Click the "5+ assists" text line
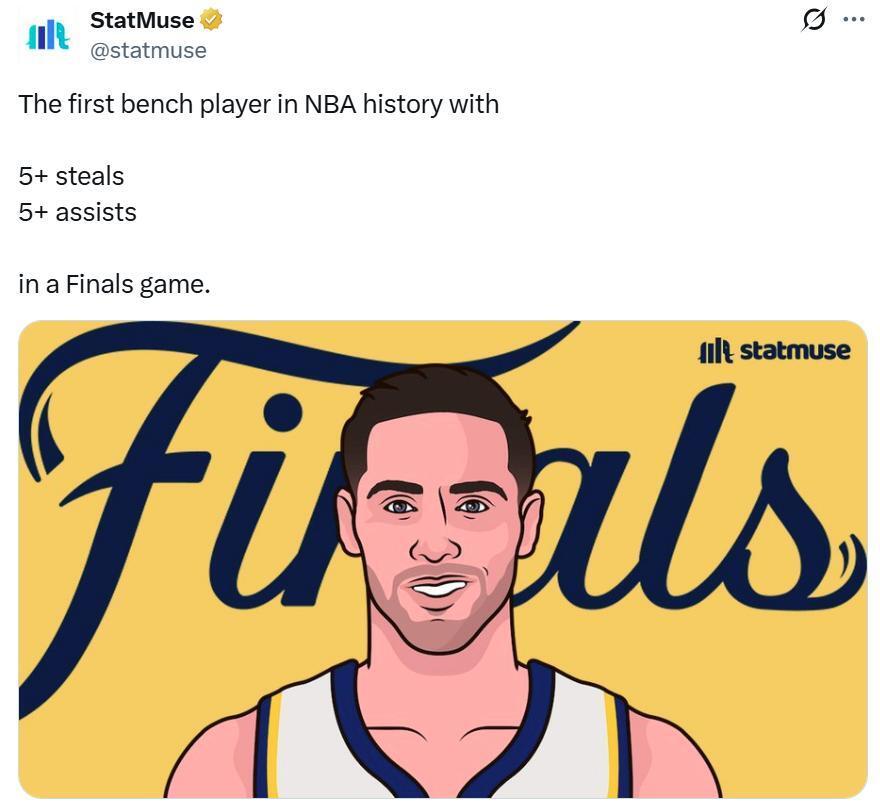The width and height of the screenshot is (880, 808). [77, 212]
